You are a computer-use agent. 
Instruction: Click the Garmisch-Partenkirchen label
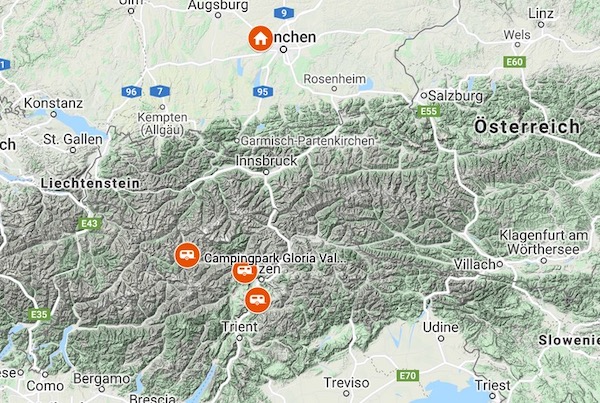coord(308,141)
